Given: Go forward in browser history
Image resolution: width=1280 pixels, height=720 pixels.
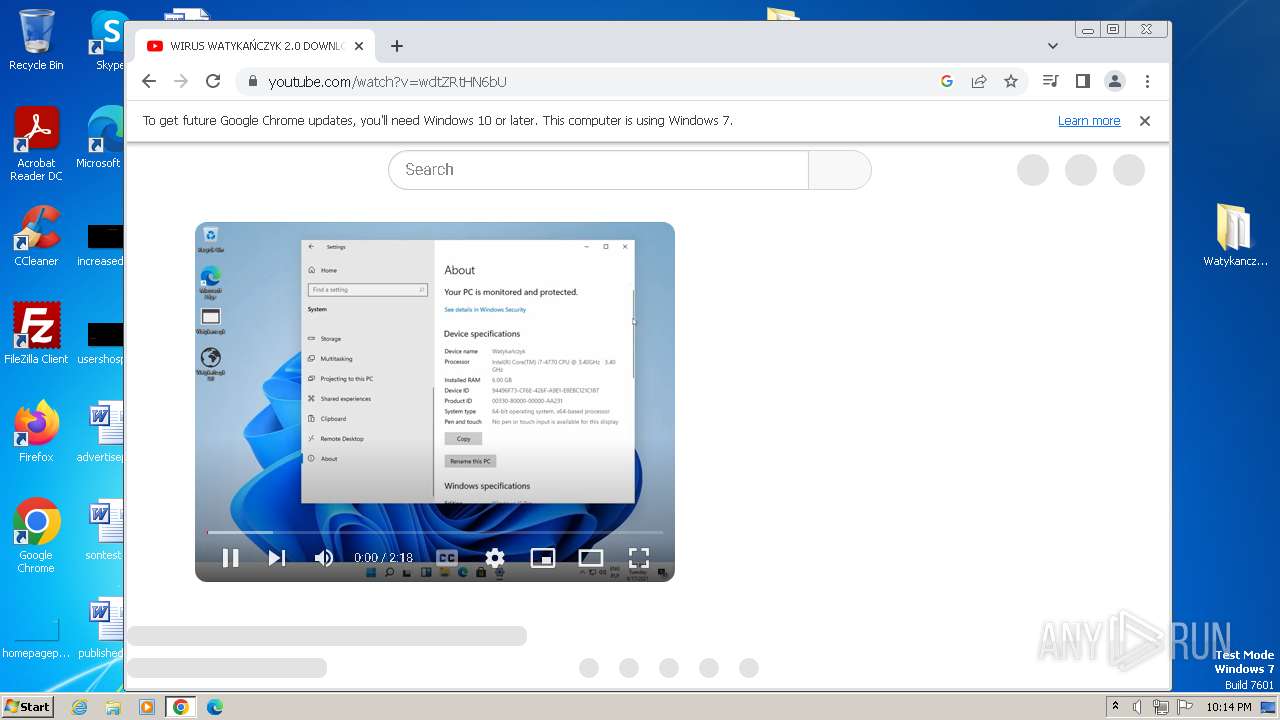Looking at the screenshot, I should 181,81.
